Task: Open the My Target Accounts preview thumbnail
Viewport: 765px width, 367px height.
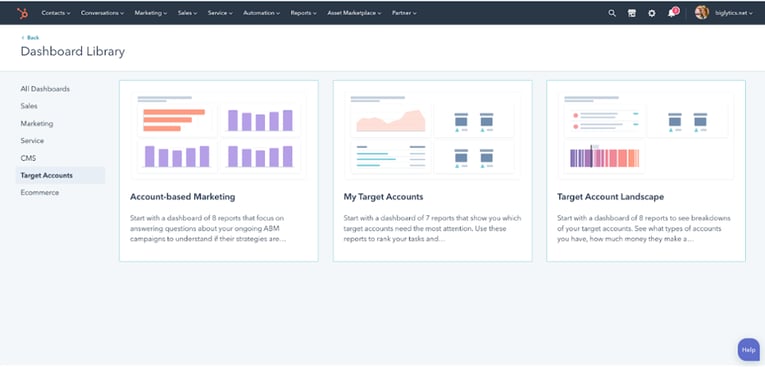Action: 432,135
